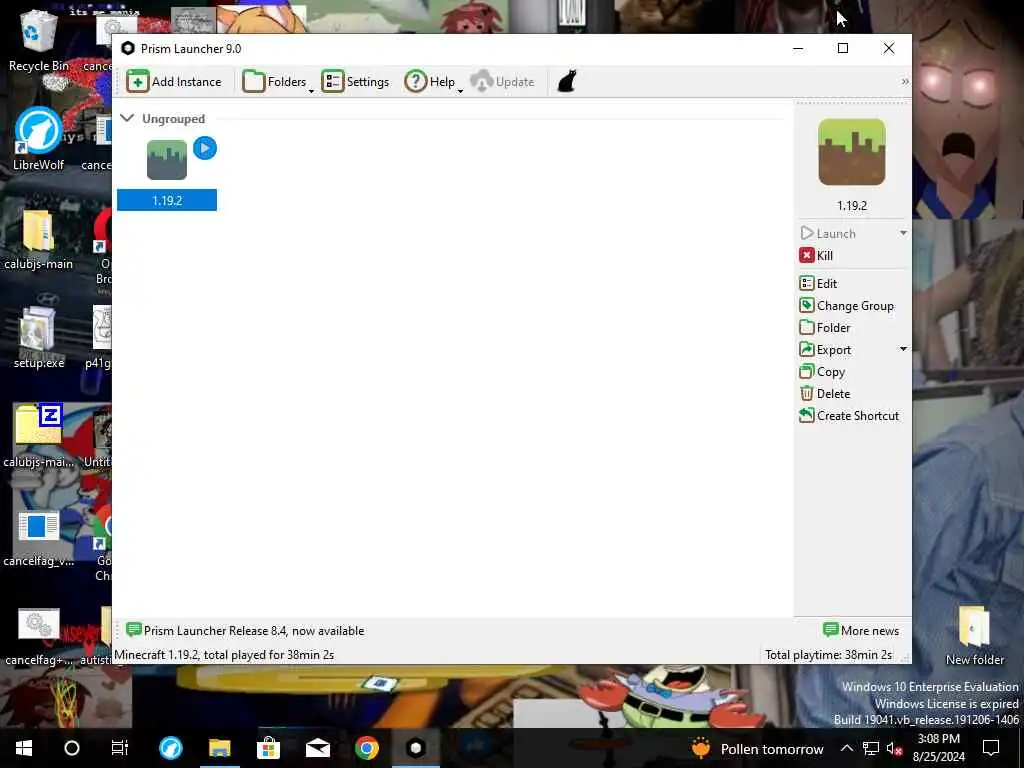
Task: Open the cancelfag+... desktop file
Action: click(39, 635)
